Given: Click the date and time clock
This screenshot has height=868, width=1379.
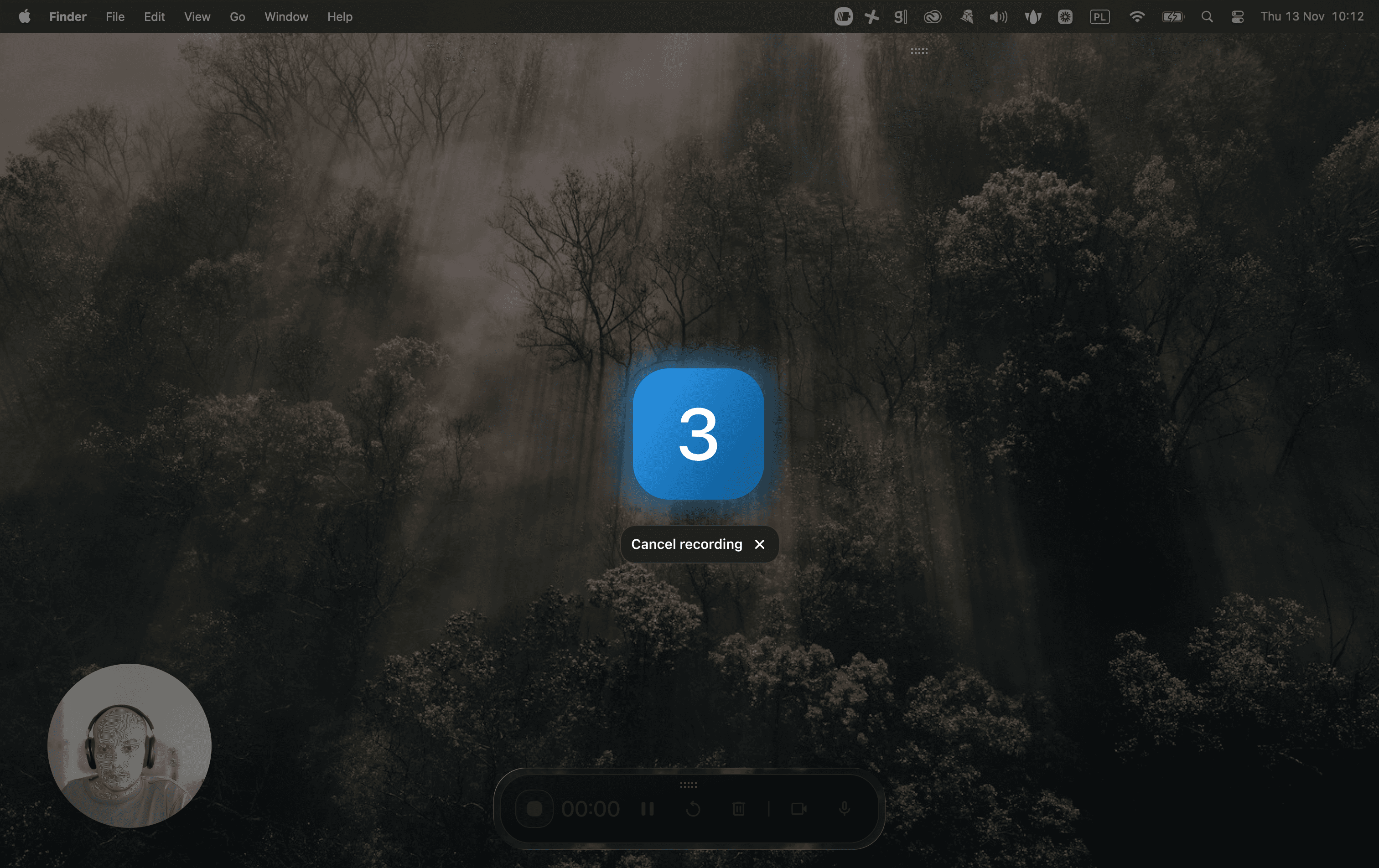Looking at the screenshot, I should pos(1312,16).
